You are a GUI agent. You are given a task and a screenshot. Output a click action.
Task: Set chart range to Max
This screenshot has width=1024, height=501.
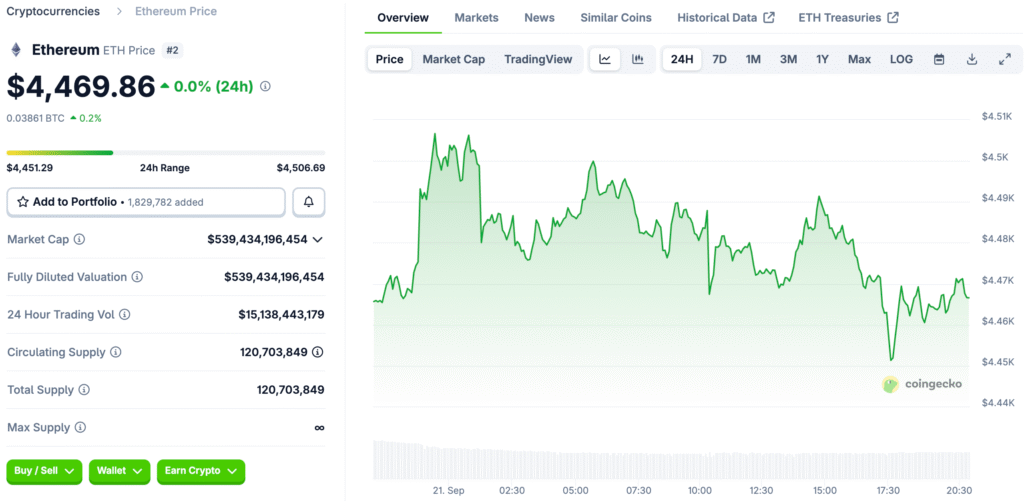click(859, 59)
